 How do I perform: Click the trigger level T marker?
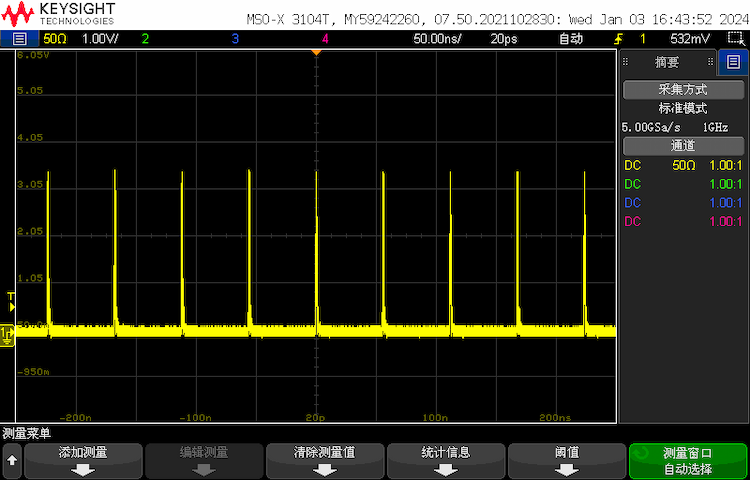tap(11, 302)
